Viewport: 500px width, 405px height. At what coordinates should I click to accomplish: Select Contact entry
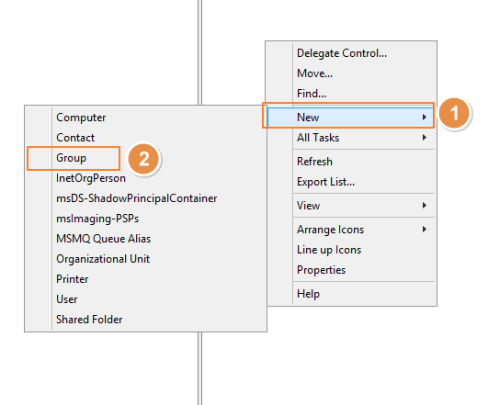point(75,138)
